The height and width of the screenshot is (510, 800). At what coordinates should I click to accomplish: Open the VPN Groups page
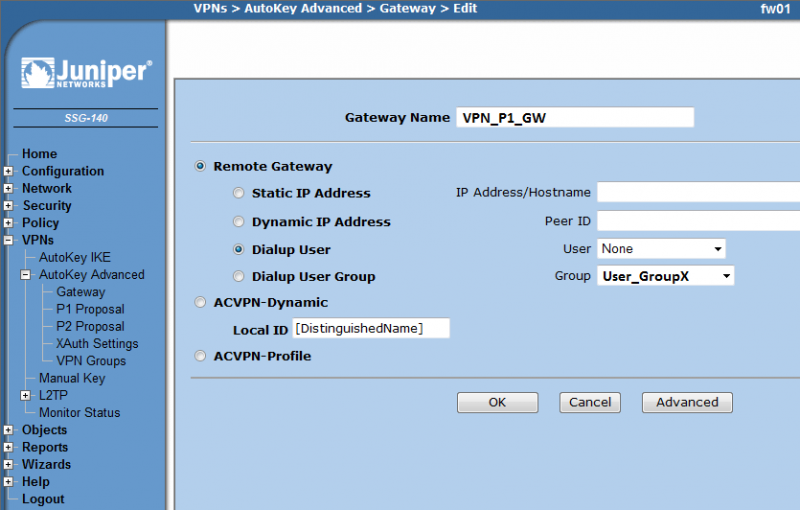tap(91, 361)
